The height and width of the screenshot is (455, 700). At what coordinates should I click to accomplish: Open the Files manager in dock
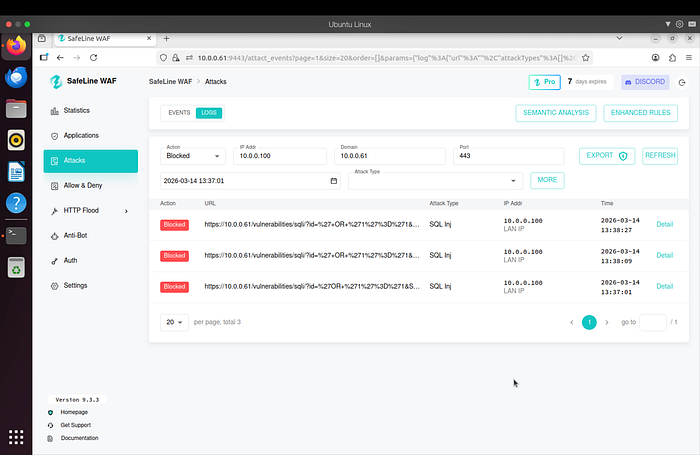(16, 109)
